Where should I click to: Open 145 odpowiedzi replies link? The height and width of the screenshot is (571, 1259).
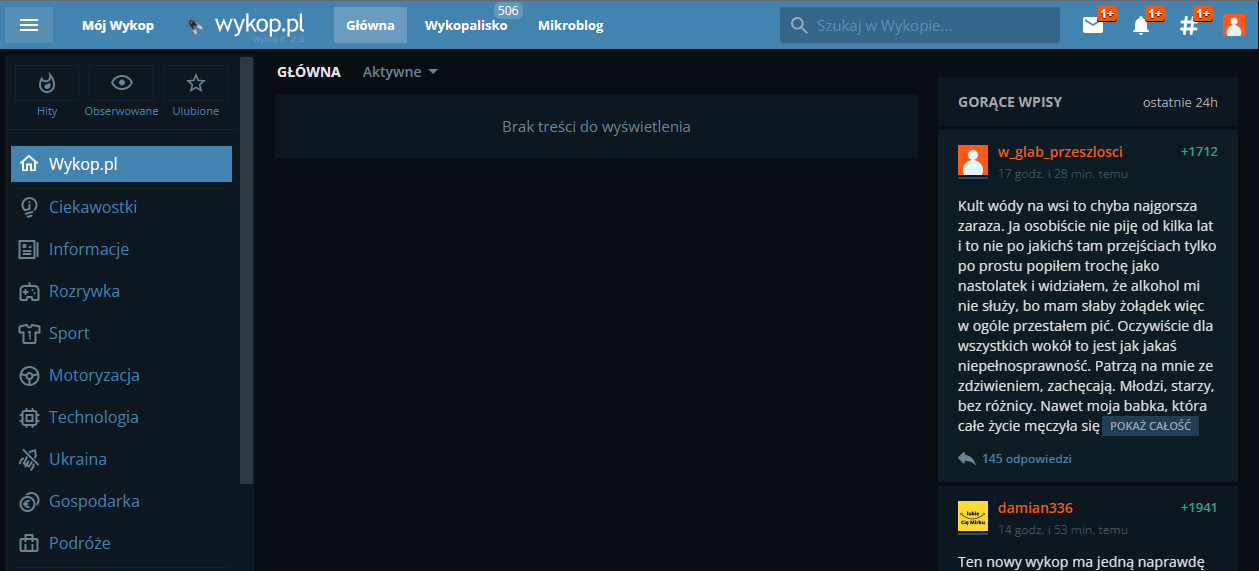[1027, 459]
